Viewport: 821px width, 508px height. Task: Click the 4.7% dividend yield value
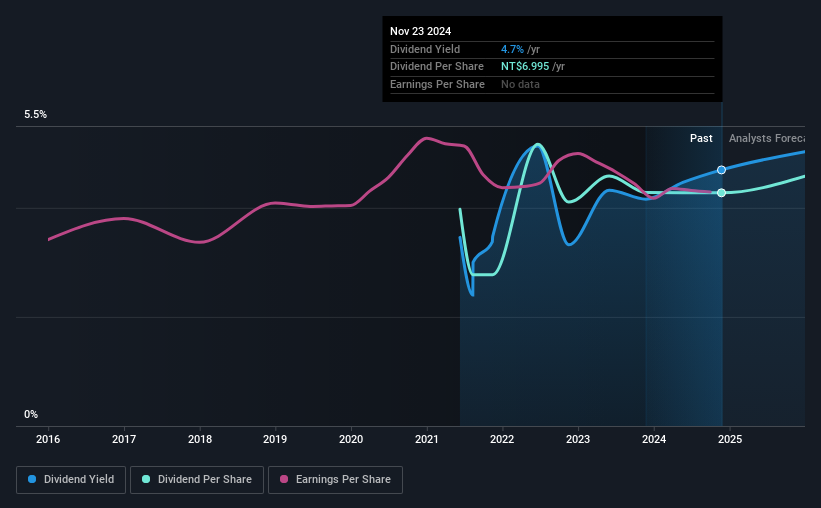pos(512,49)
